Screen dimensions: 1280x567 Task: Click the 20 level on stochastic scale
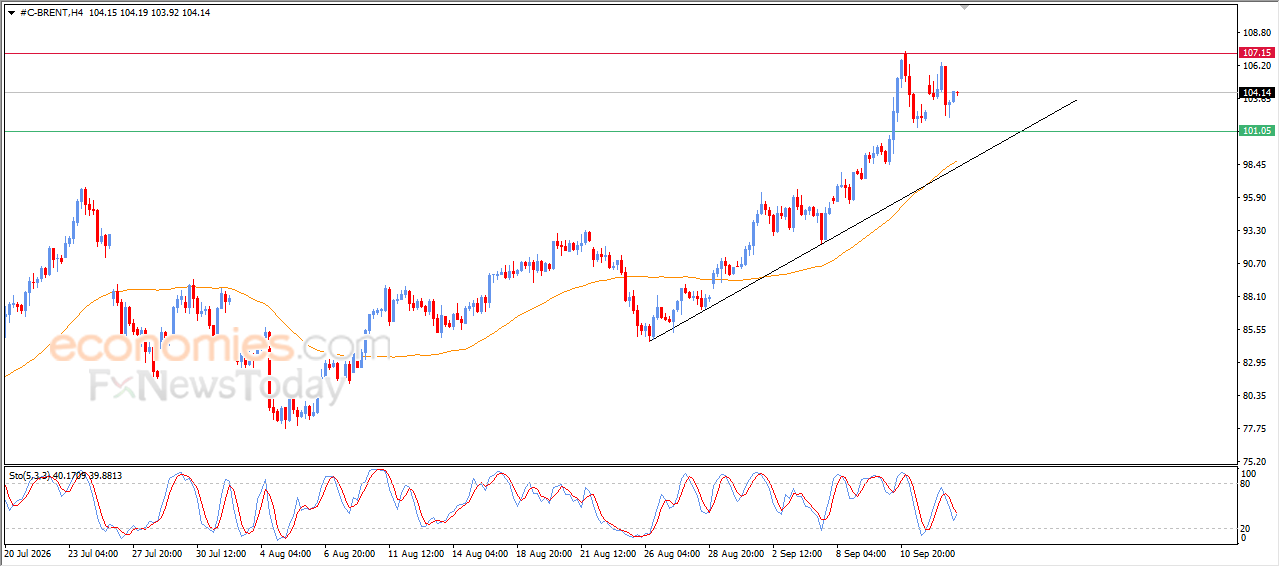click(1245, 528)
